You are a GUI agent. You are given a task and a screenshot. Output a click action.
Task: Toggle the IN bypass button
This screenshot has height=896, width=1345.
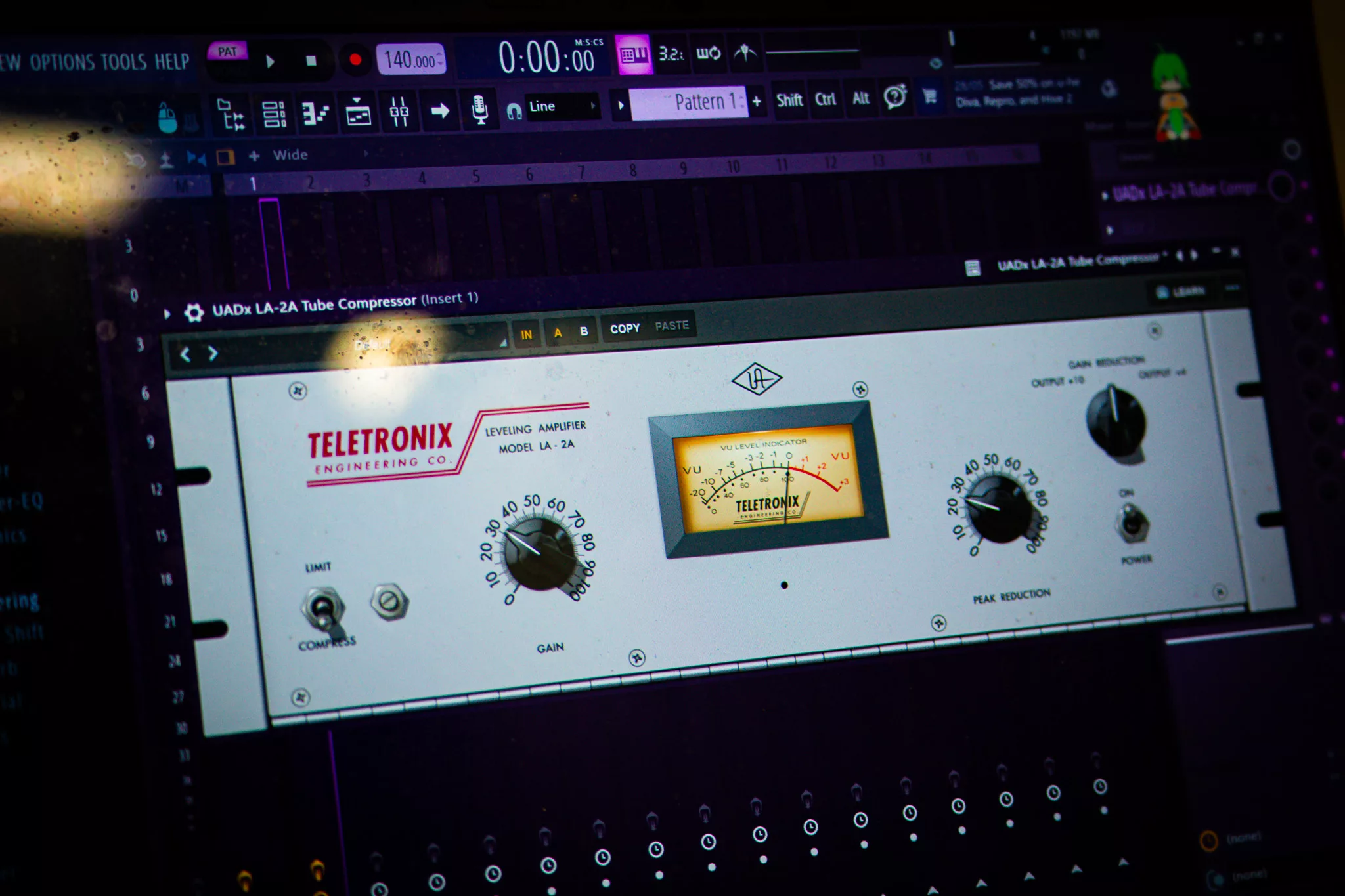(526, 335)
